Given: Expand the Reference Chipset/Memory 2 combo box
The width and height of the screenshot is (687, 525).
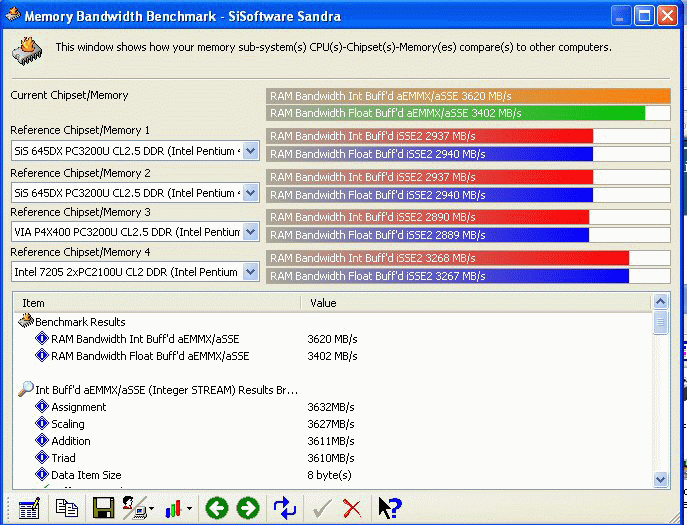Looking at the screenshot, I should coord(250,192).
